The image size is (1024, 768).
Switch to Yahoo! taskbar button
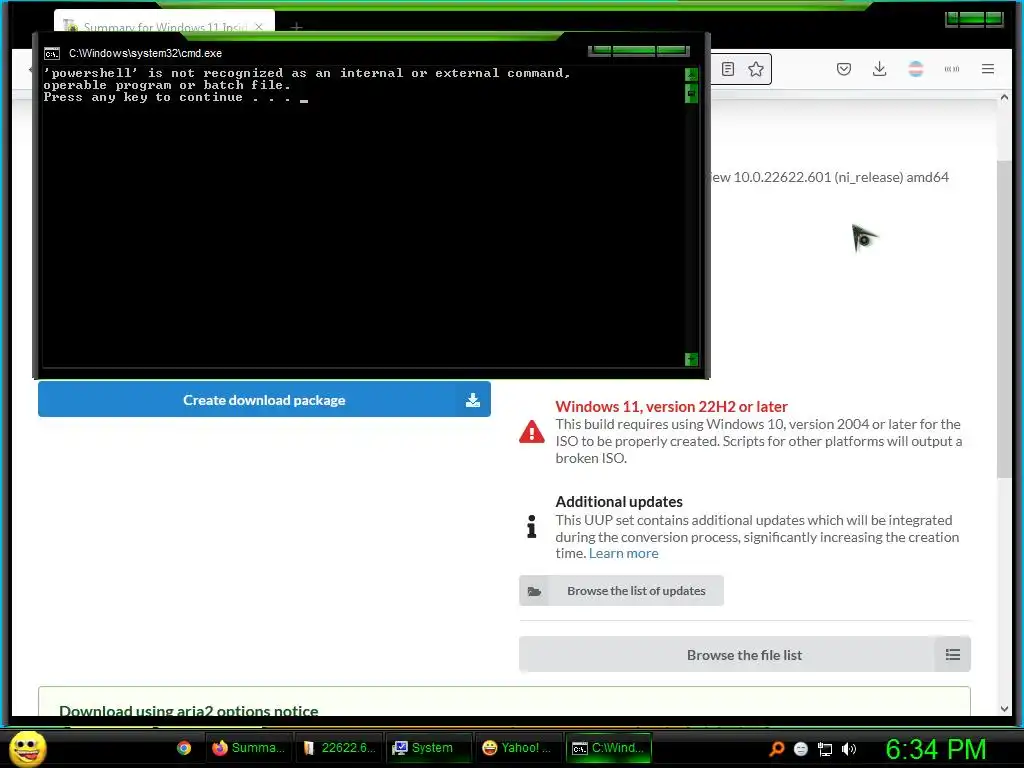click(519, 748)
